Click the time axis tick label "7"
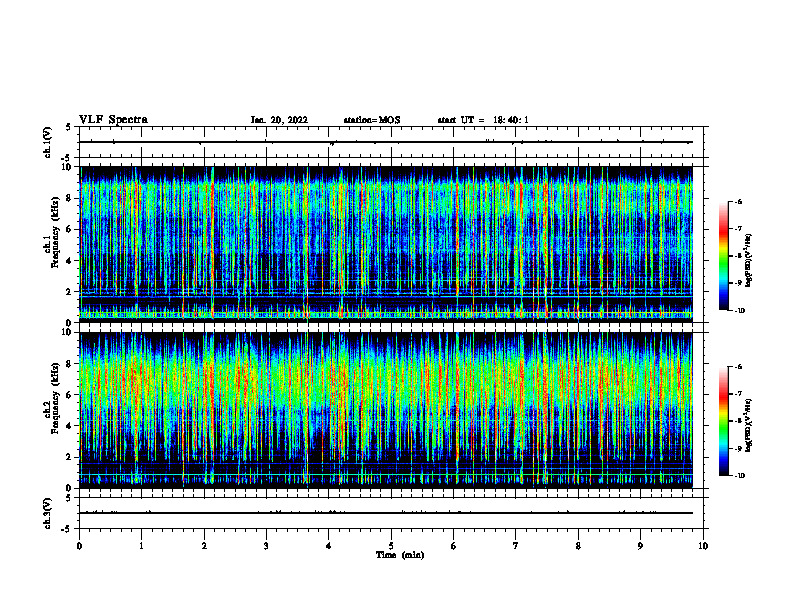The height and width of the screenshot is (612, 792). [x=516, y=546]
